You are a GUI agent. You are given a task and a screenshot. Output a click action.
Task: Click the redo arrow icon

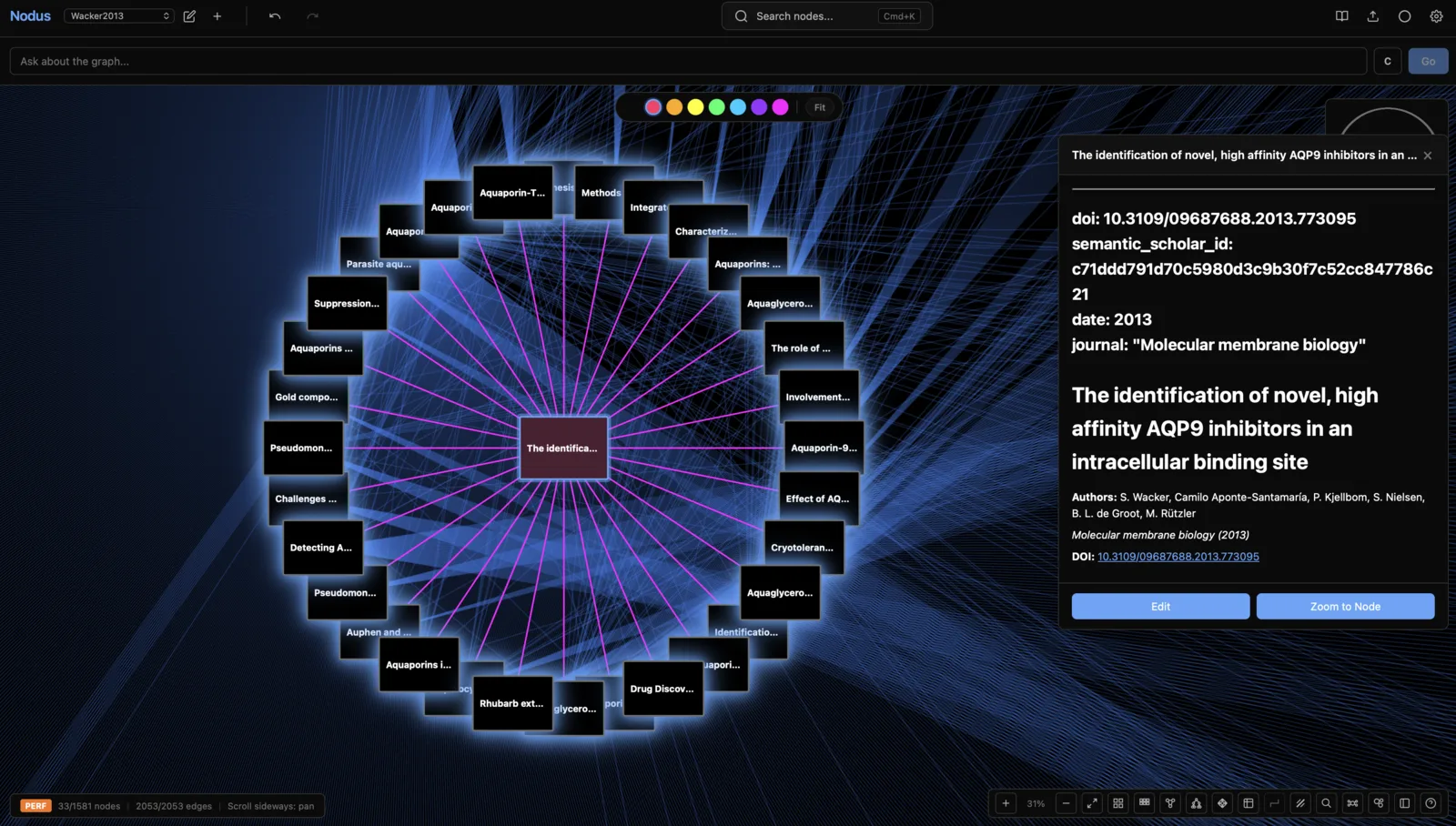(312, 15)
